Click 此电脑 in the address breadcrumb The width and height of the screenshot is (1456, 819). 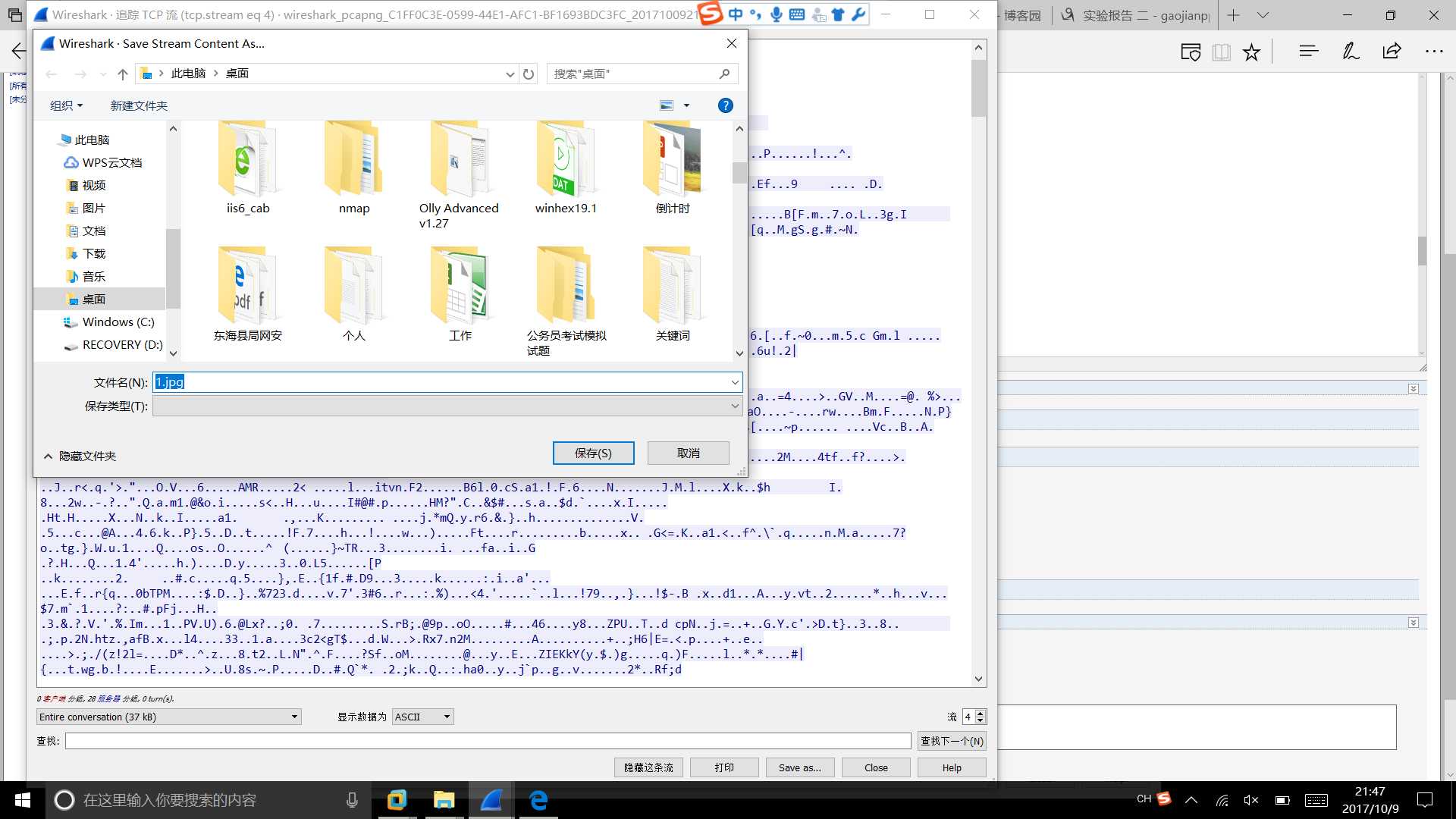pos(188,74)
